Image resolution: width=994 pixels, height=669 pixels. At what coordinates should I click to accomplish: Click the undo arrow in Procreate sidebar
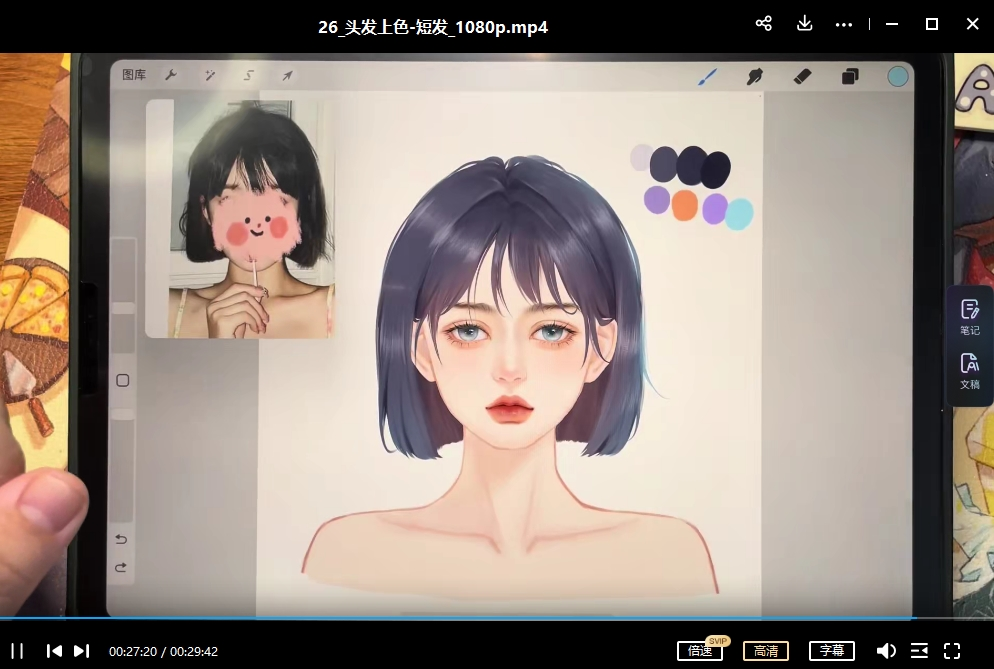tap(121, 540)
